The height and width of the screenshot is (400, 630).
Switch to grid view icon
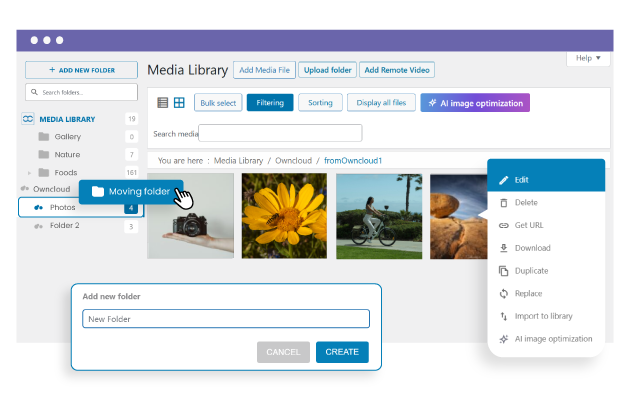pyautogui.click(x=179, y=103)
